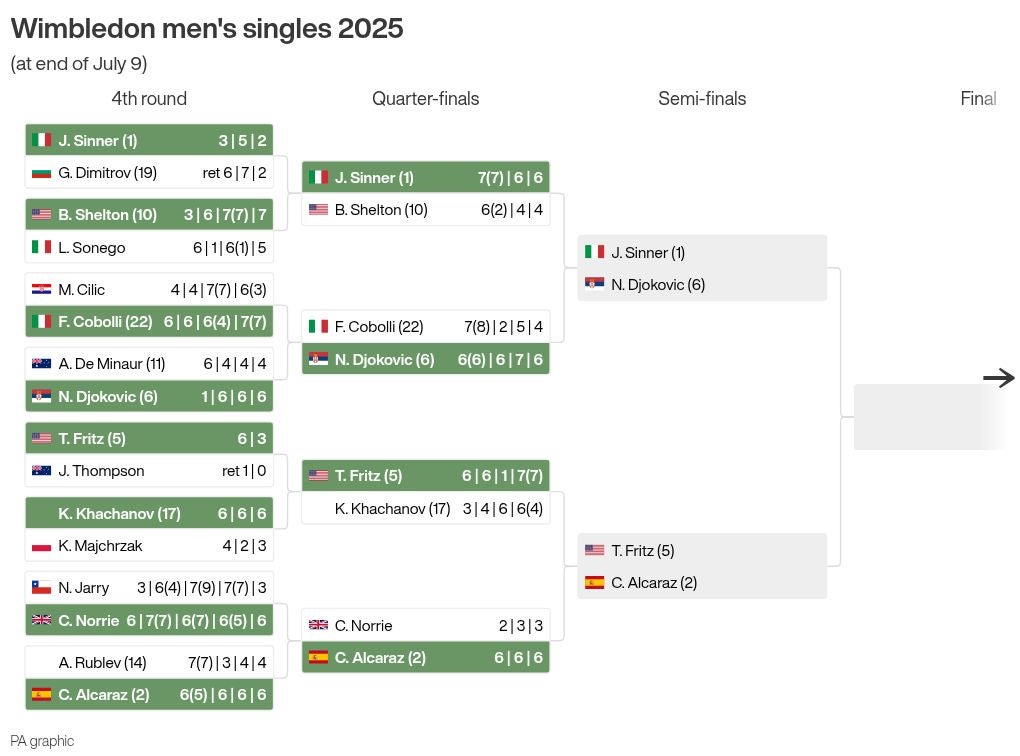Click the A. Rublev (14) result row
Image resolution: width=1020 pixels, height=756 pixels.
(x=149, y=662)
